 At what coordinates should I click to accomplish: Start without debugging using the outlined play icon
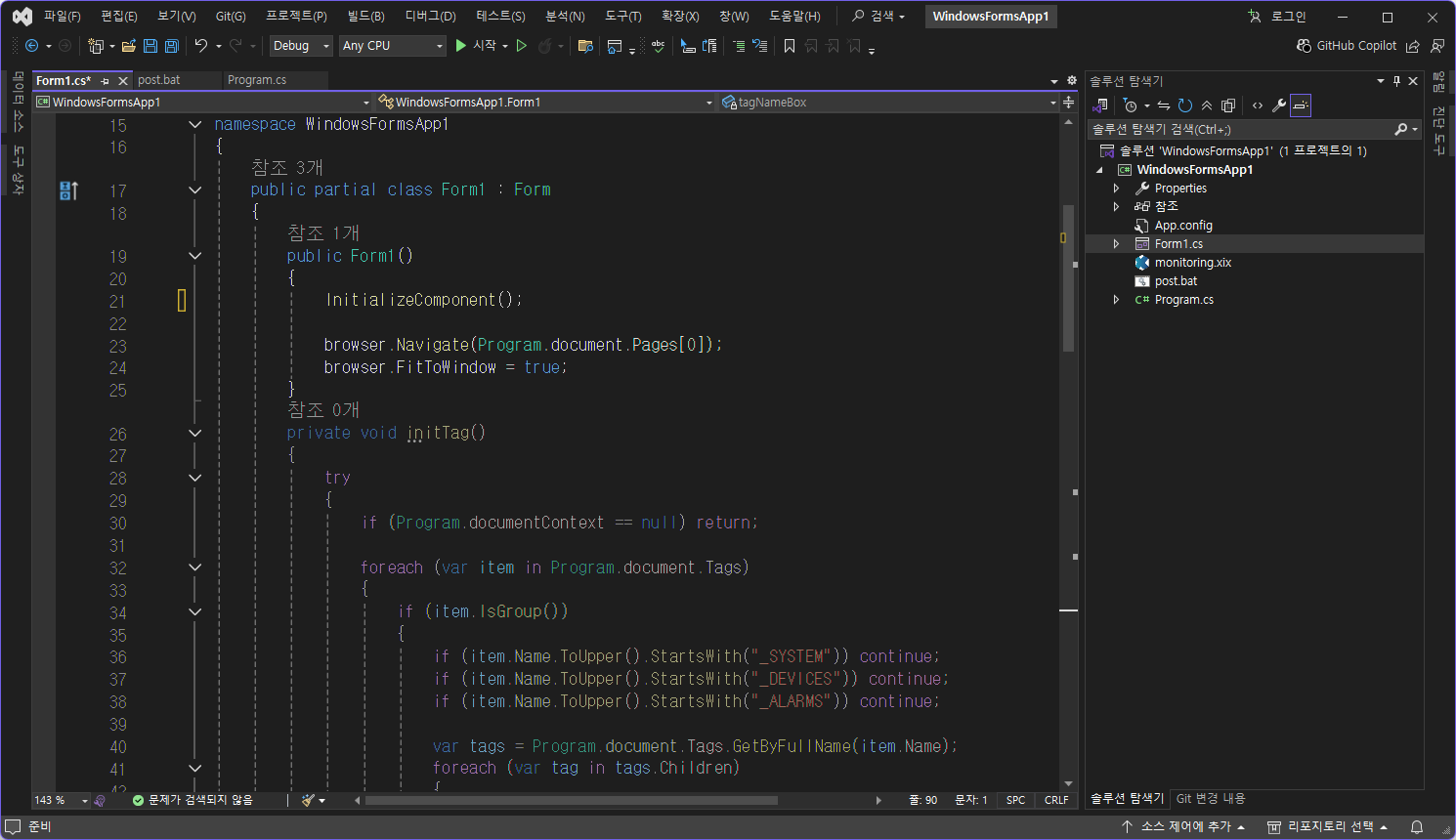click(x=522, y=46)
